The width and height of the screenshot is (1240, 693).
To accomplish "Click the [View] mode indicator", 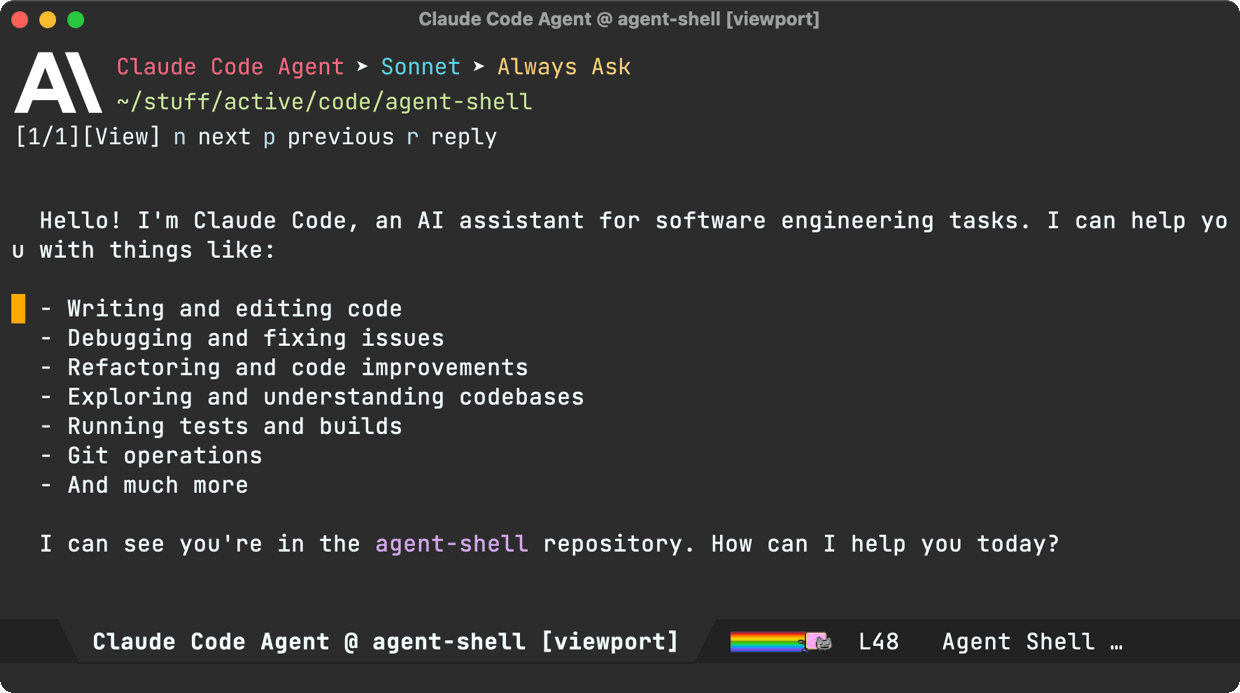I will 123,136.
